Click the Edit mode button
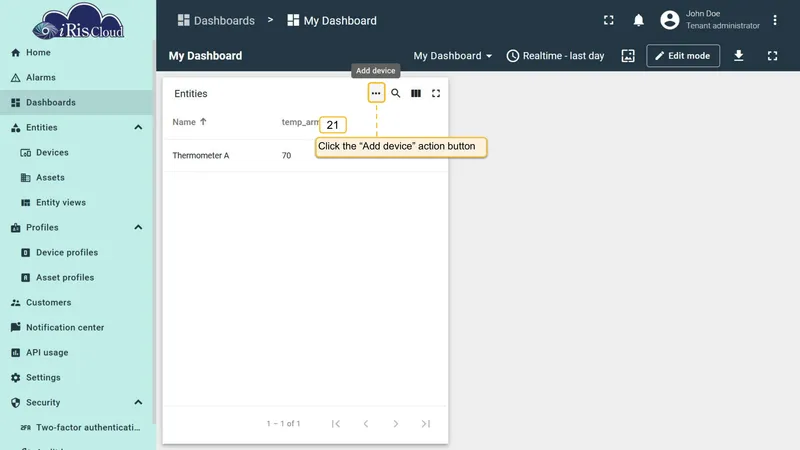800x450 pixels. pos(683,56)
